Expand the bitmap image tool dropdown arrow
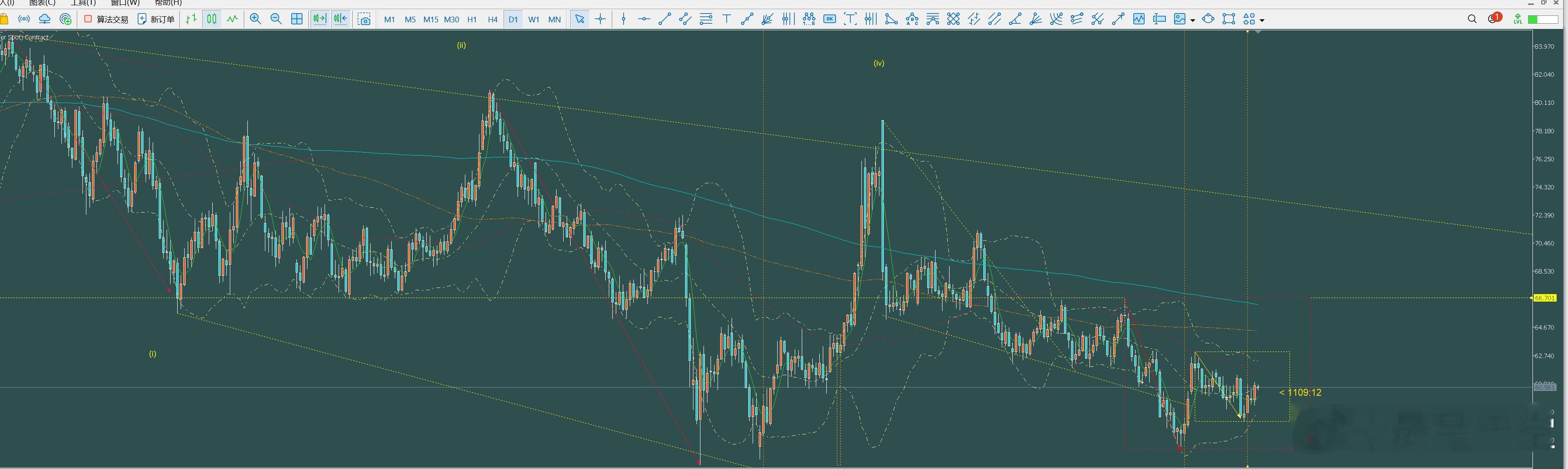Viewport: 1568px width, 469px height. [1193, 20]
